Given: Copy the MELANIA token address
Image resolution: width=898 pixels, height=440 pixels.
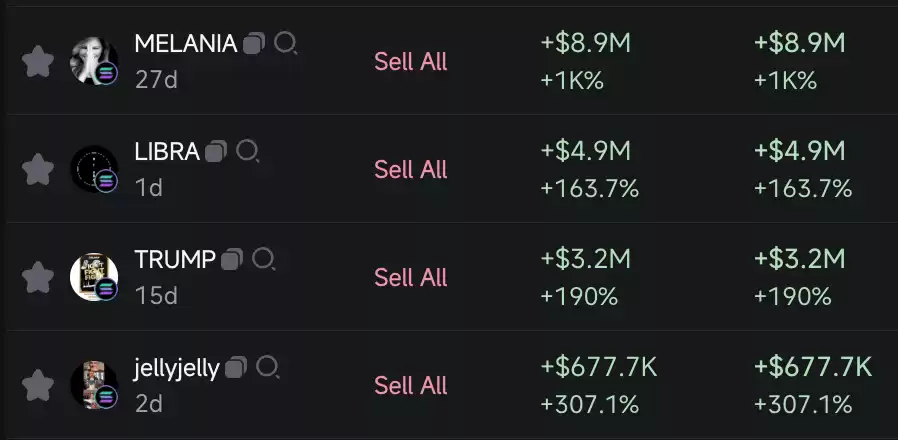Looking at the screenshot, I should coord(254,44).
